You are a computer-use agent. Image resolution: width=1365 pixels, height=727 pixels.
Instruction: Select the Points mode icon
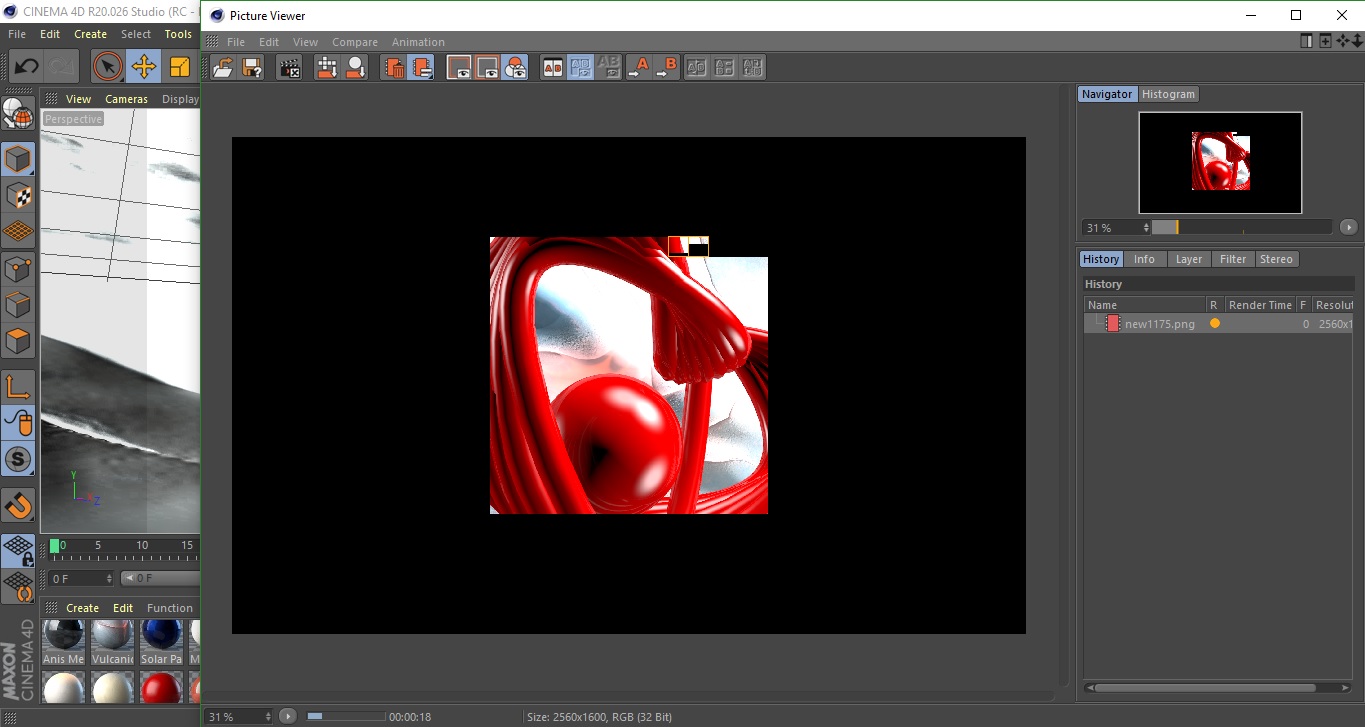[x=18, y=269]
